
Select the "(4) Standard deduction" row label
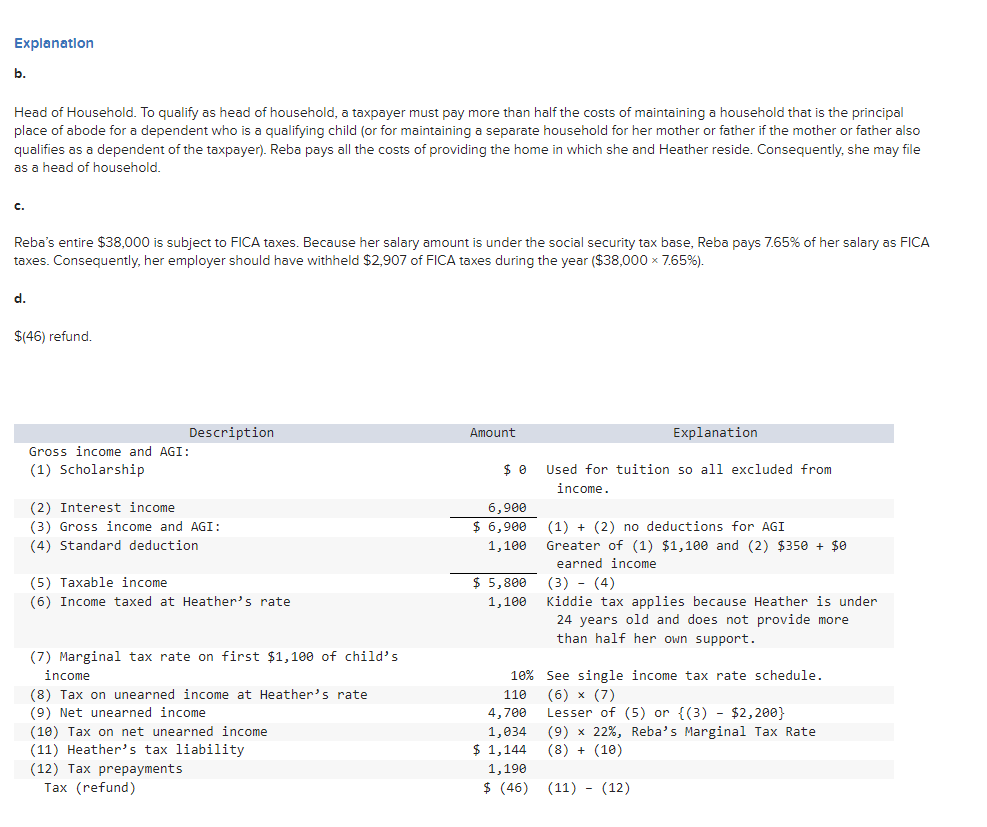pyautogui.click(x=114, y=546)
